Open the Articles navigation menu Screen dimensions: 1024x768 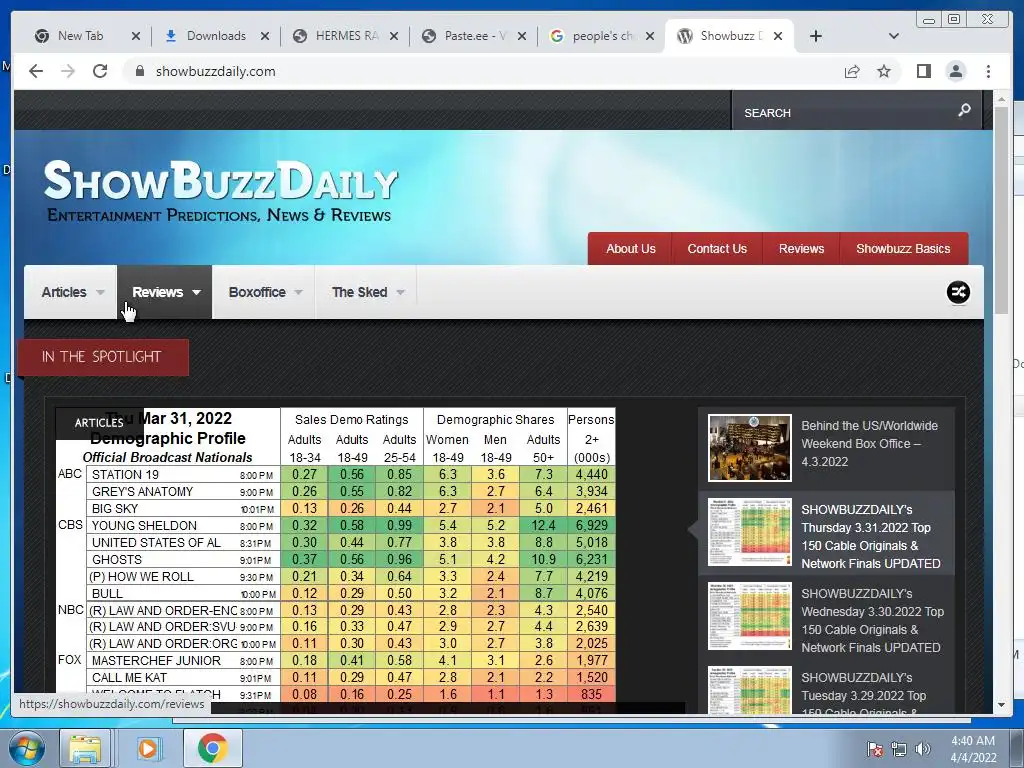point(71,292)
